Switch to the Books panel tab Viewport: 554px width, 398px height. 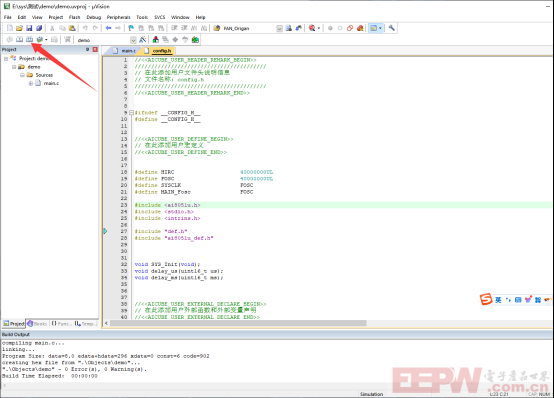coord(37,323)
